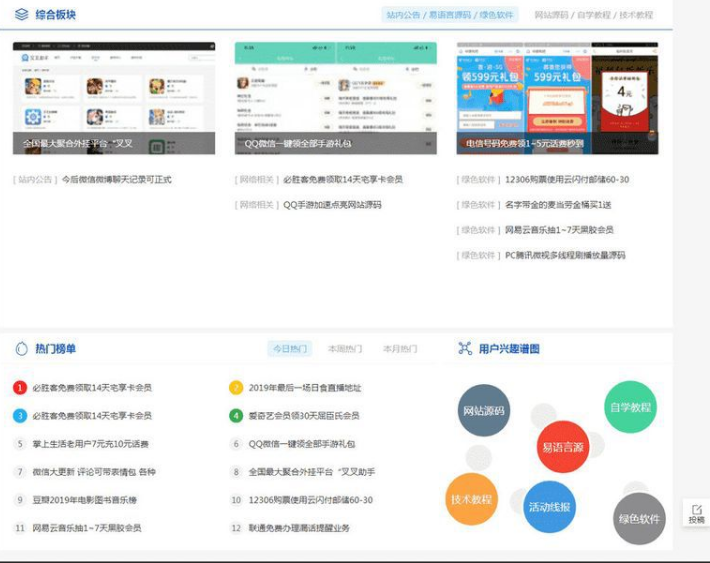Image resolution: width=710 pixels, height=563 pixels.
Task: Click the yellow number 2 rank badge
Action: click(x=236, y=388)
